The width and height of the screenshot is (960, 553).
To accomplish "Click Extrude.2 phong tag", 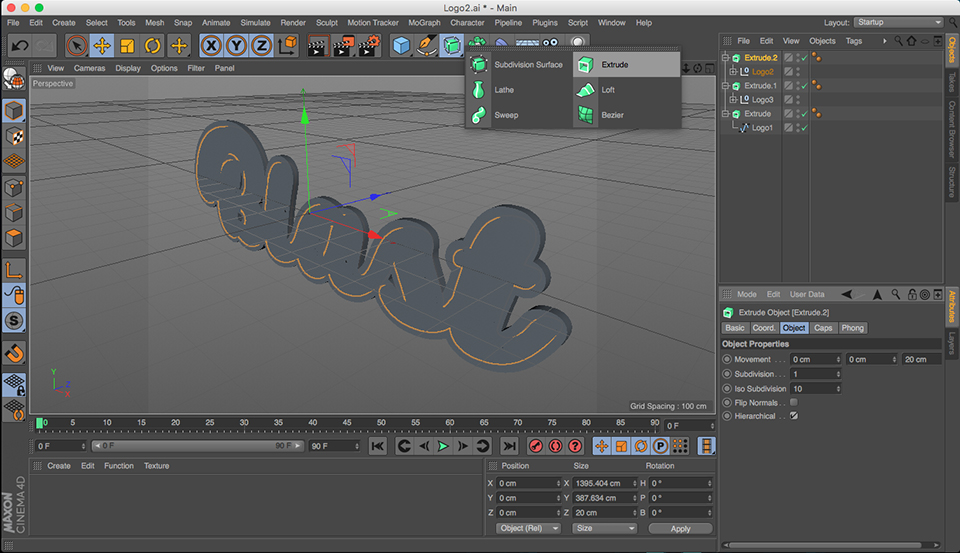I will 816,58.
